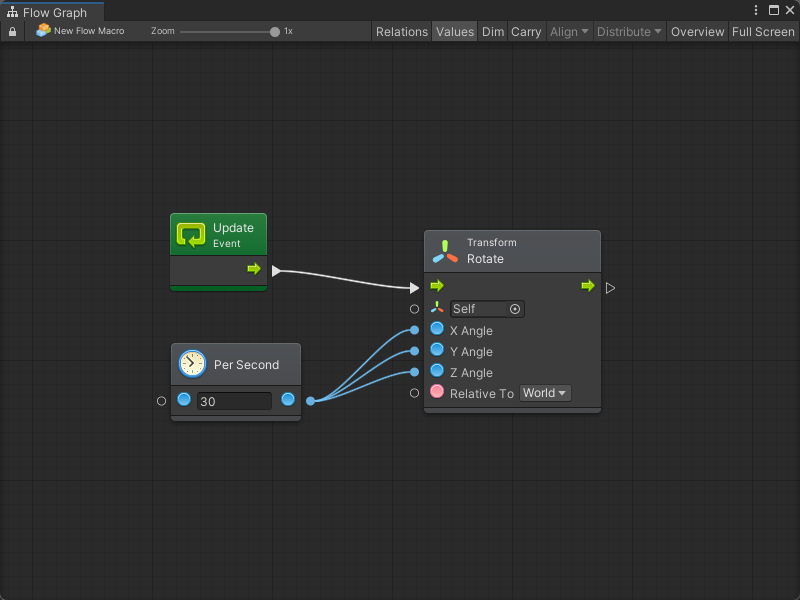Click the Transform Rotate node icon

click(445, 251)
